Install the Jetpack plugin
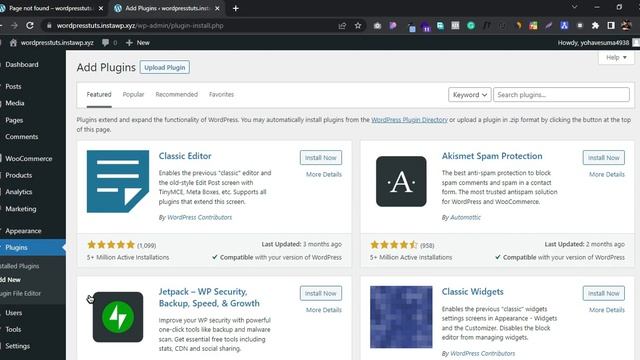 pyautogui.click(x=321, y=293)
